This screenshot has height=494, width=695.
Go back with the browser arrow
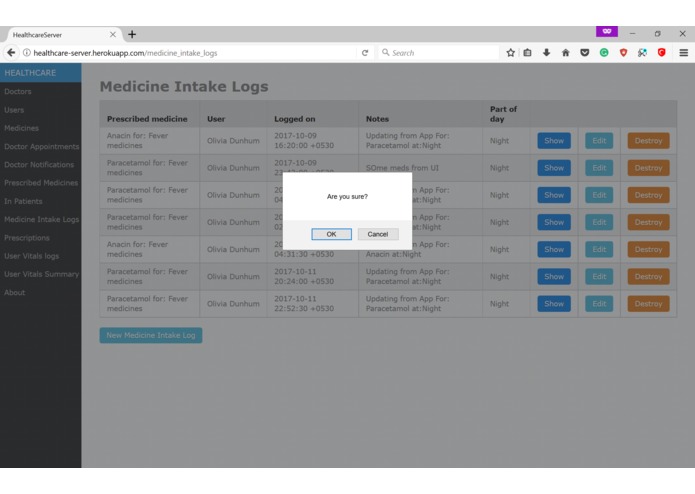pyautogui.click(x=11, y=53)
